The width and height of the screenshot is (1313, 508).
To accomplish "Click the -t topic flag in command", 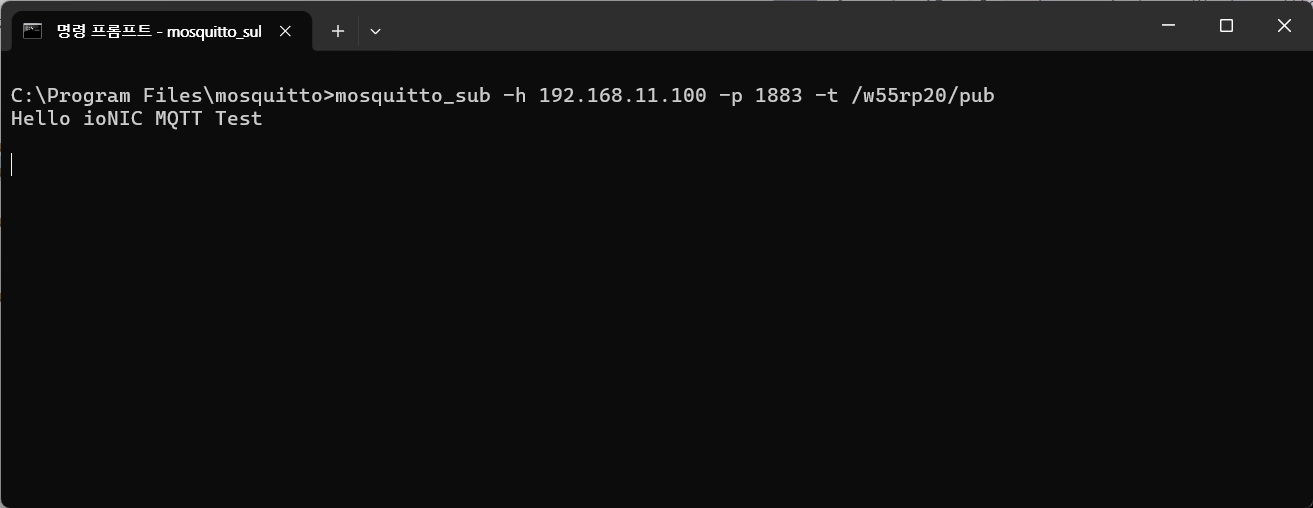I will [826, 96].
